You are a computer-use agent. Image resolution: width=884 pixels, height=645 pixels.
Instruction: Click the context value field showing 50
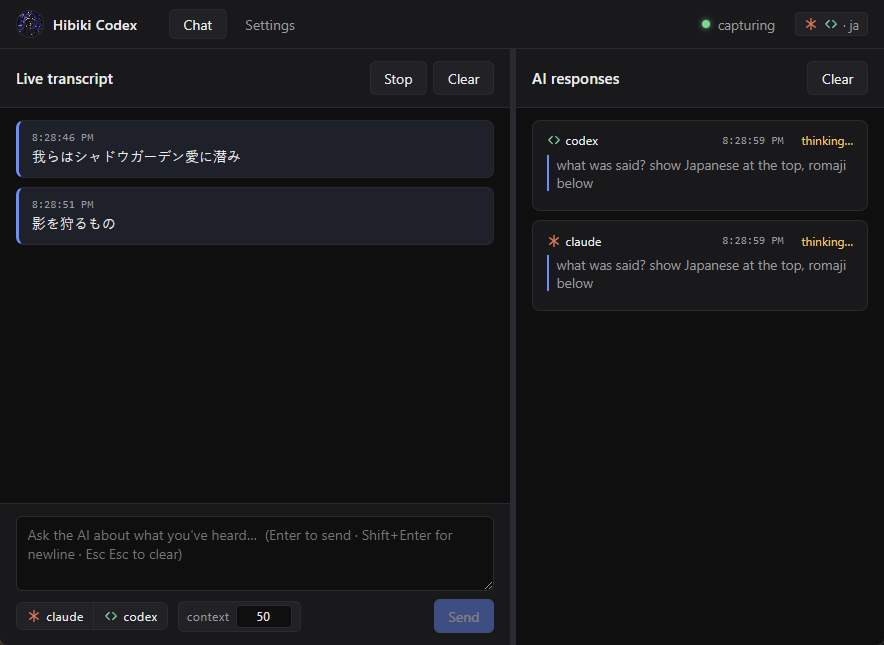pos(264,616)
